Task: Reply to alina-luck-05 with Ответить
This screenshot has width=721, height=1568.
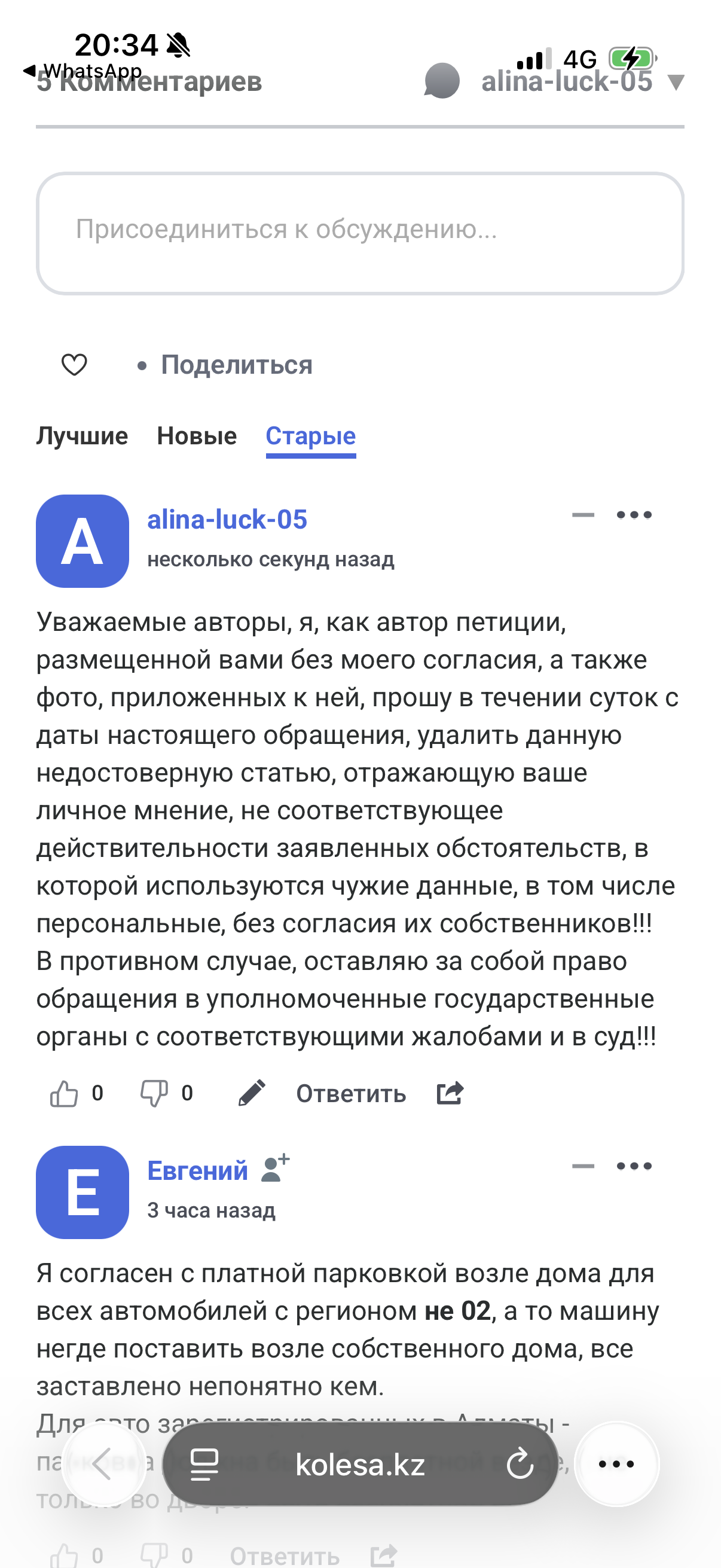Action: 351,1094
